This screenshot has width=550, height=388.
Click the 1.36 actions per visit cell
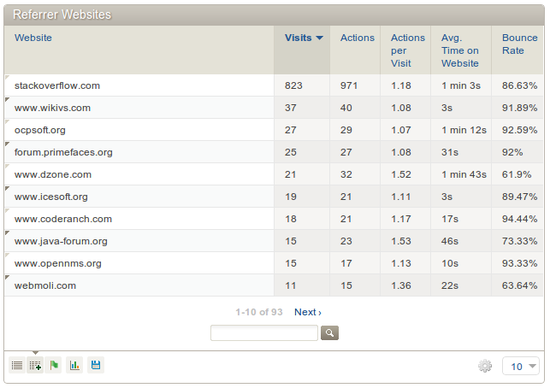point(401,286)
